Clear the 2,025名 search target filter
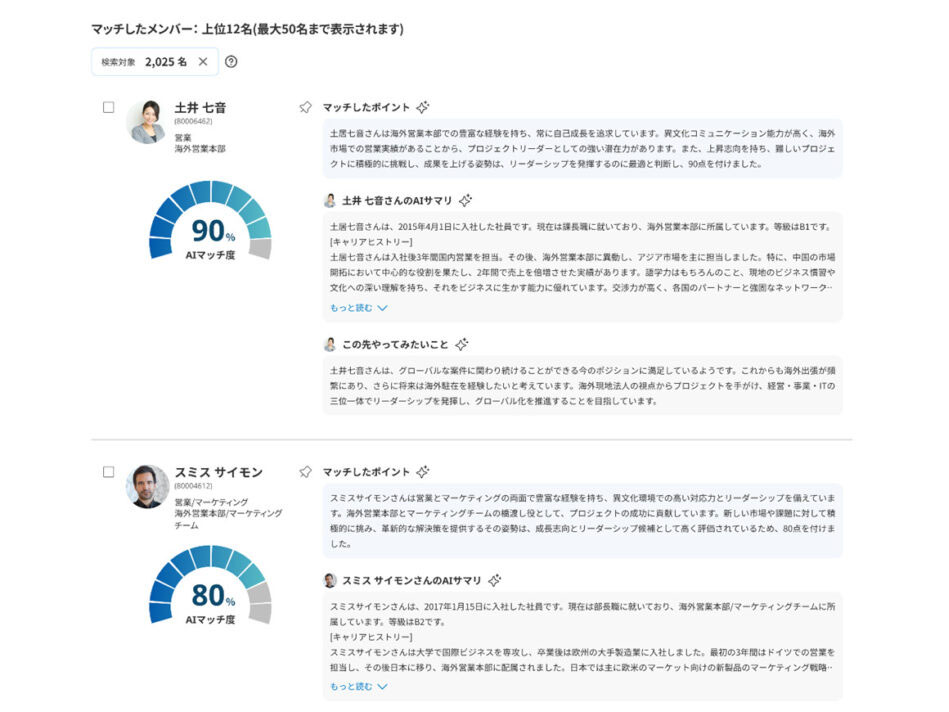The width and height of the screenshot is (949, 712). [x=203, y=62]
